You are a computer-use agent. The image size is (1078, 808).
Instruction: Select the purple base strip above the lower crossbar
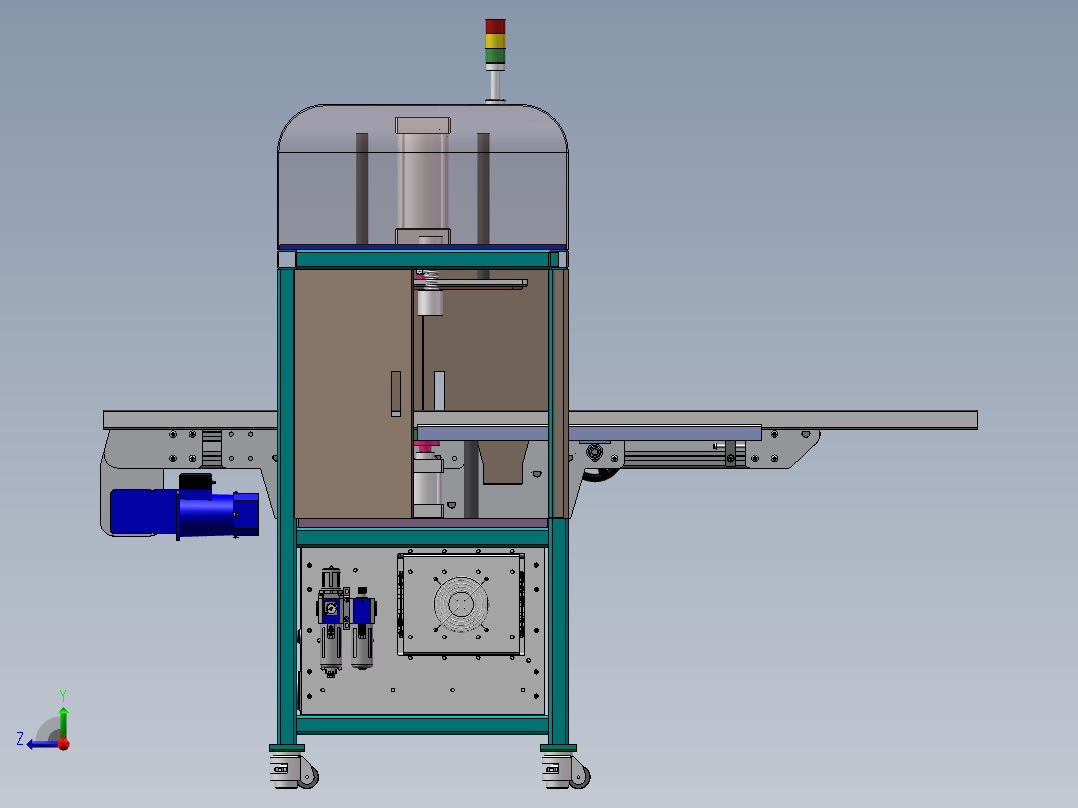click(x=423, y=523)
